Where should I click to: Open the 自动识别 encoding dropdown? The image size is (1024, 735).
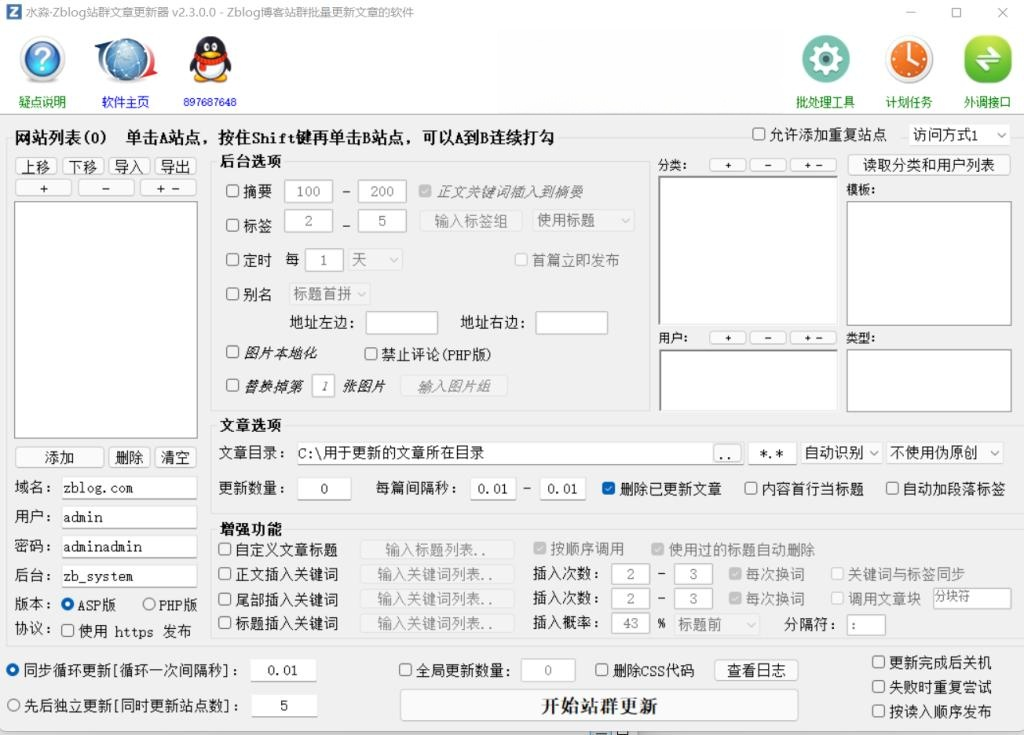(x=842, y=453)
